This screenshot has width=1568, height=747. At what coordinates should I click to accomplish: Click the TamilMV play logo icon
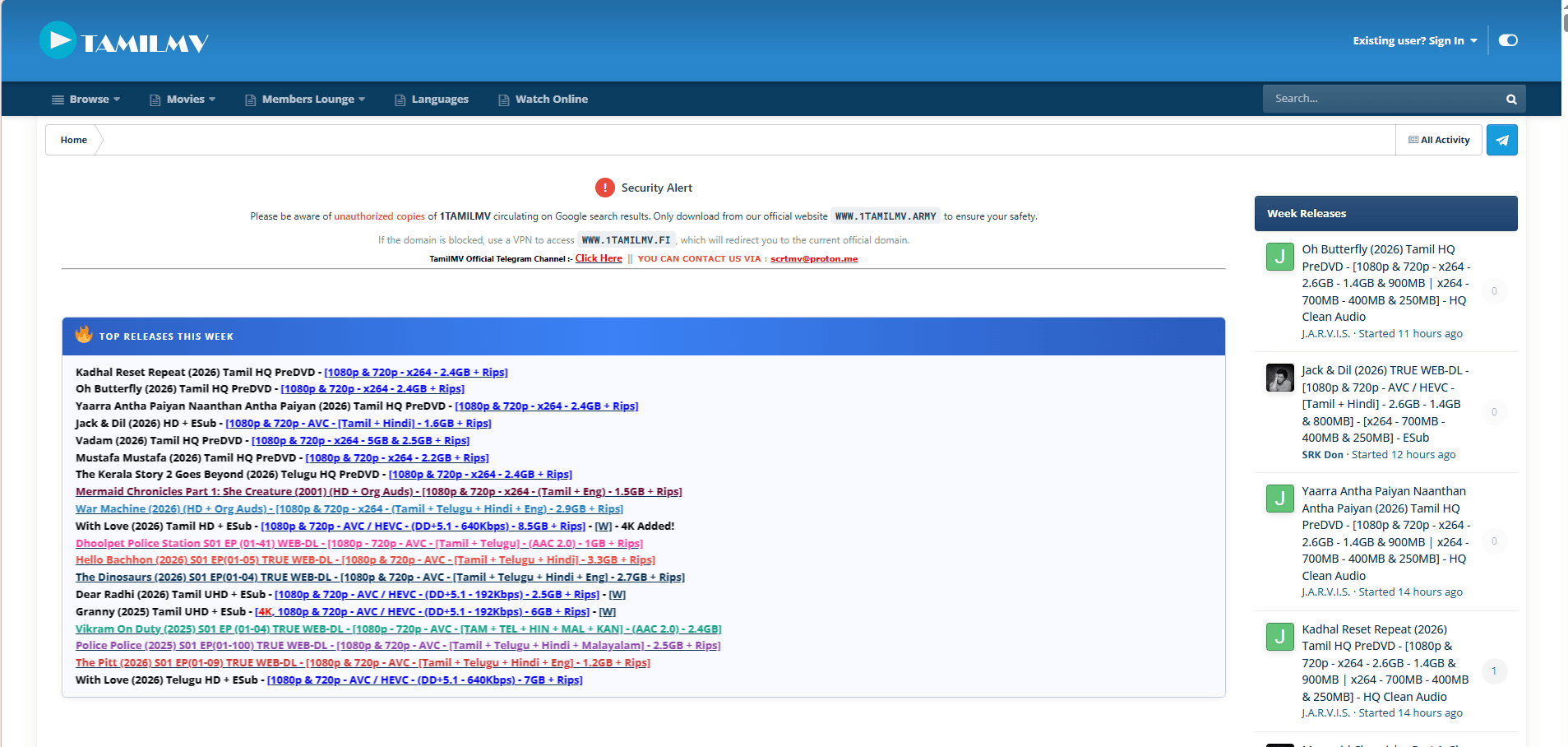click(58, 40)
